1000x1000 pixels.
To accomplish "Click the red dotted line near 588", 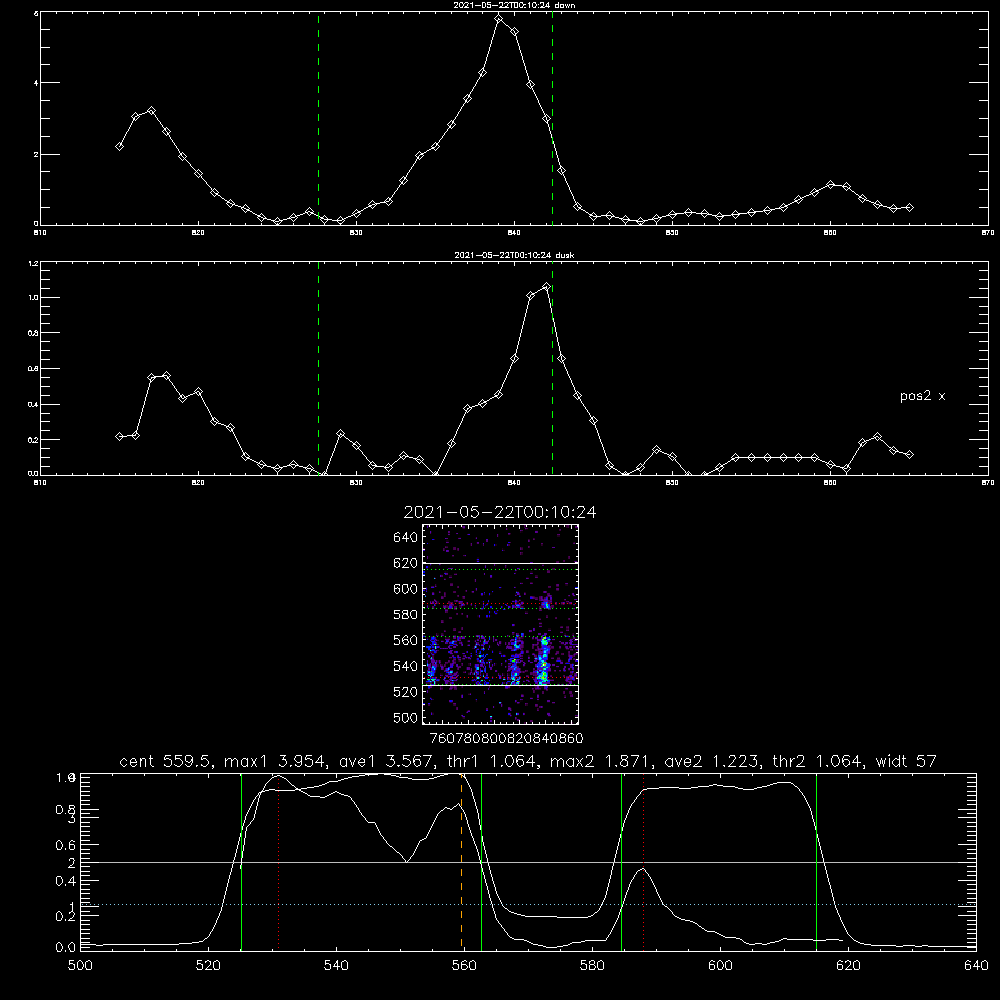I will pyautogui.click(x=643, y=862).
